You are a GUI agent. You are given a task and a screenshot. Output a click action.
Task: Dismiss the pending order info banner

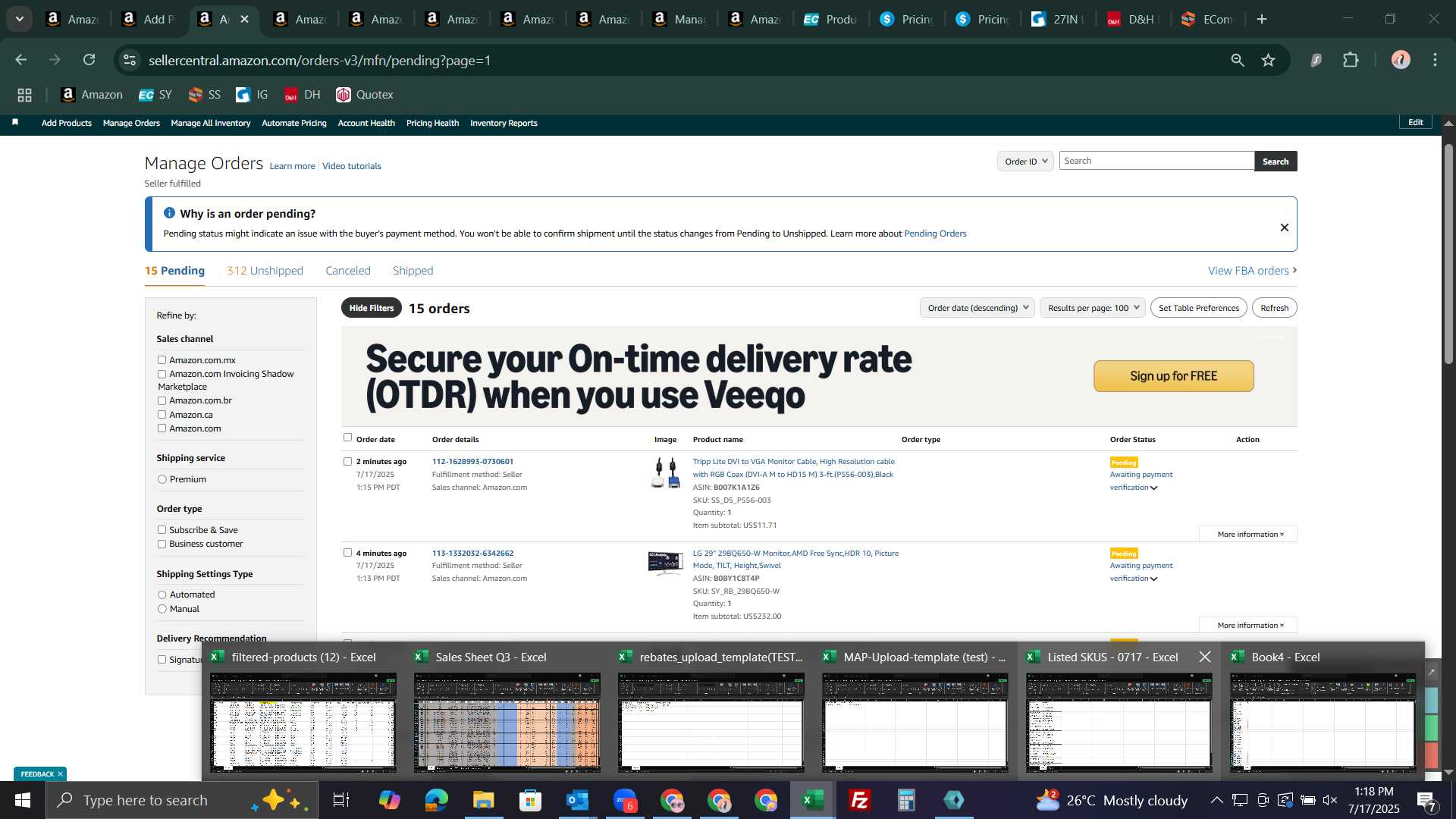pyautogui.click(x=1285, y=227)
